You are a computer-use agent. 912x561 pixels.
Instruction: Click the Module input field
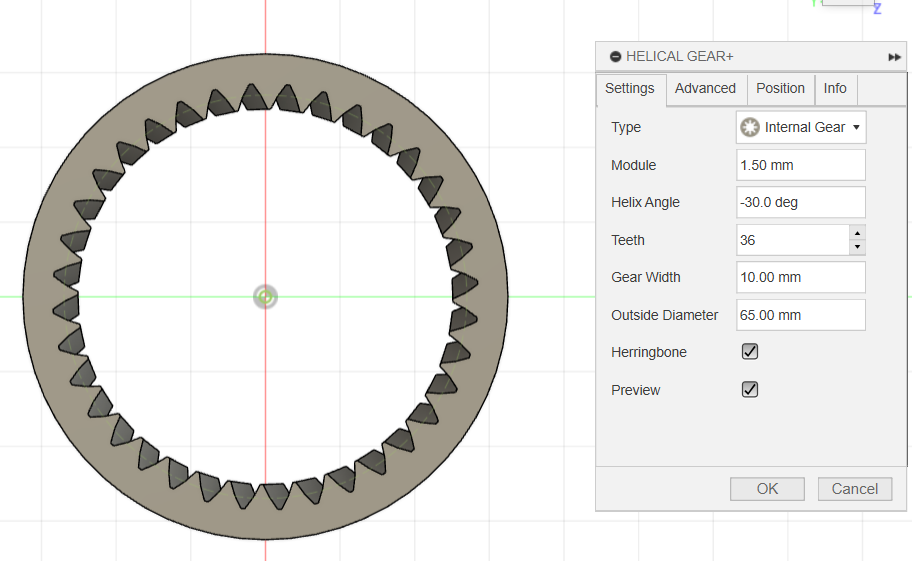[x=800, y=165]
